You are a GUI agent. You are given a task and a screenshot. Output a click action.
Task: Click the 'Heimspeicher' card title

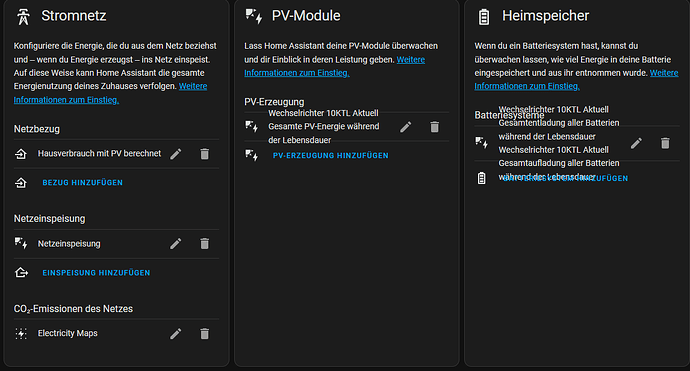coord(546,16)
